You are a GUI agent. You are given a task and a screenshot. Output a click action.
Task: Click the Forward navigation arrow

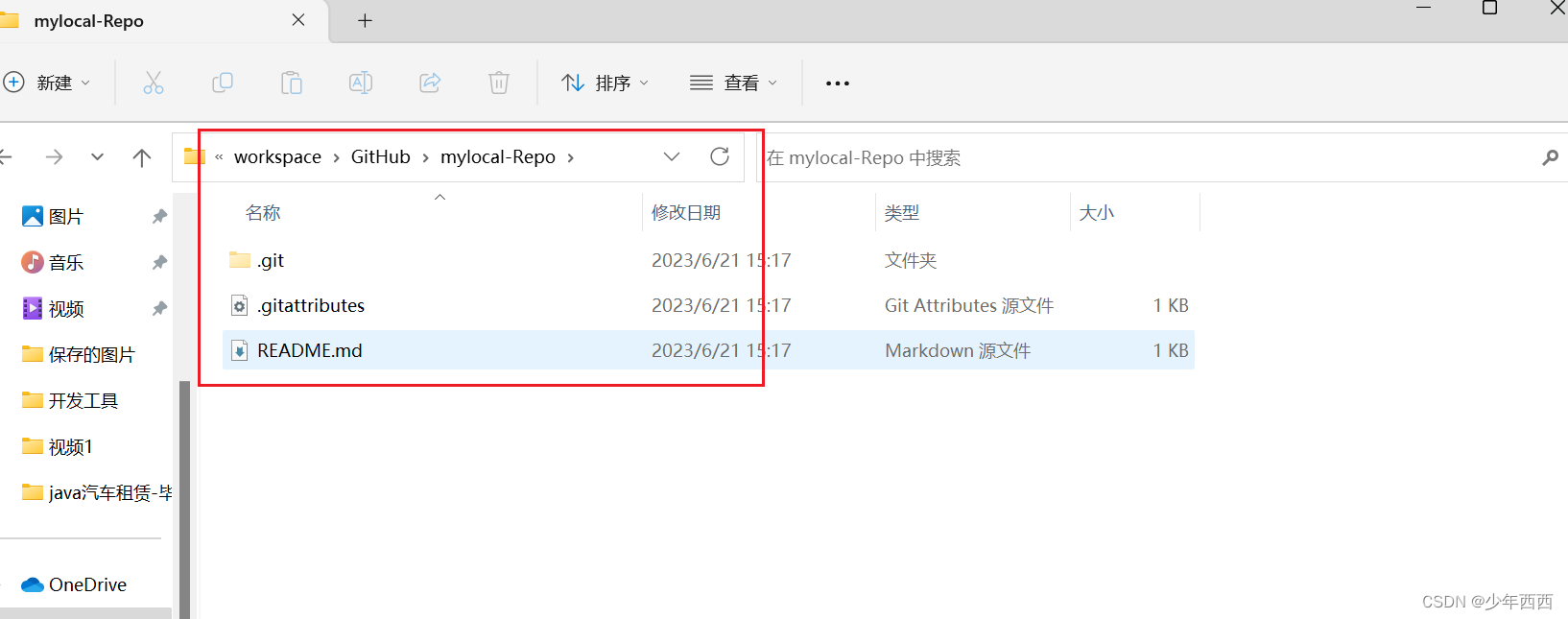coord(55,156)
